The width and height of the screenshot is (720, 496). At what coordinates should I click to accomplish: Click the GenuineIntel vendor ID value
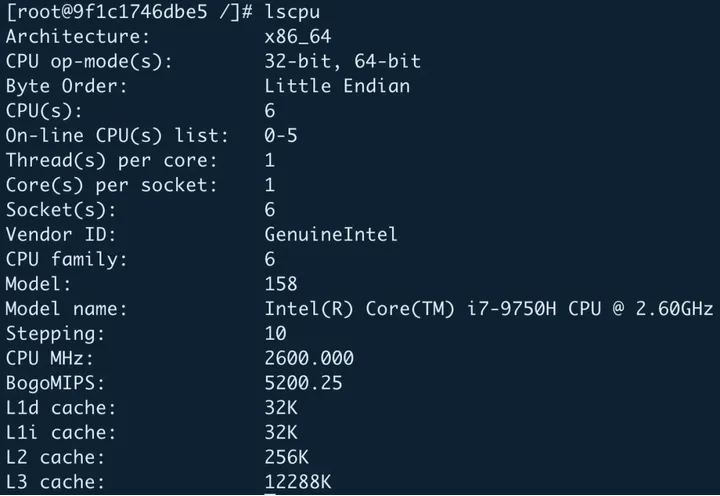click(331, 235)
